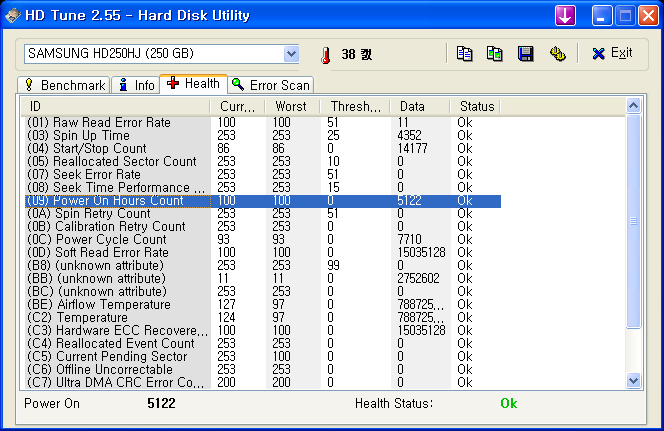Sort by the ID column header

116,107
